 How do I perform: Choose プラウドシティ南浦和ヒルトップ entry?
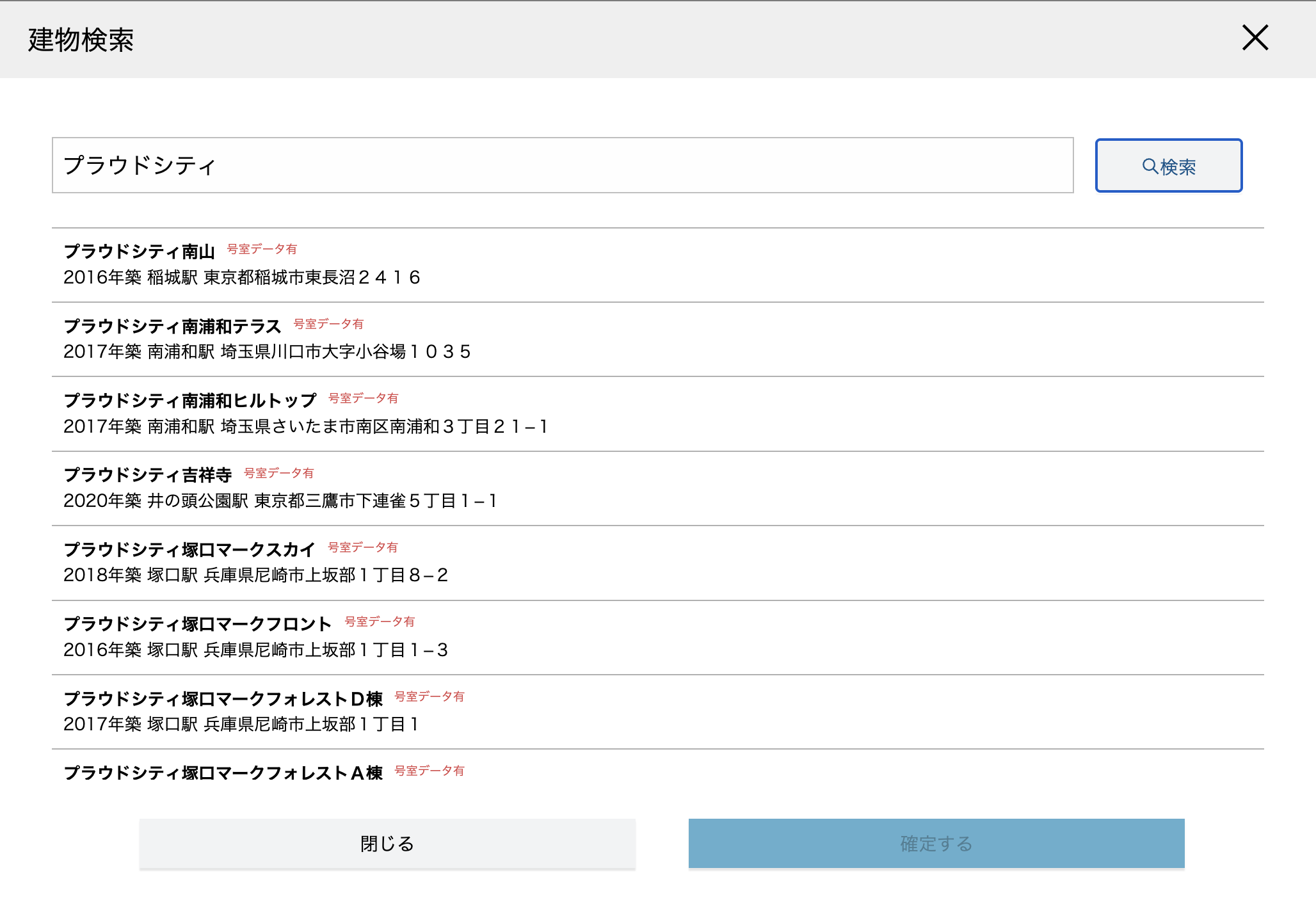point(190,401)
